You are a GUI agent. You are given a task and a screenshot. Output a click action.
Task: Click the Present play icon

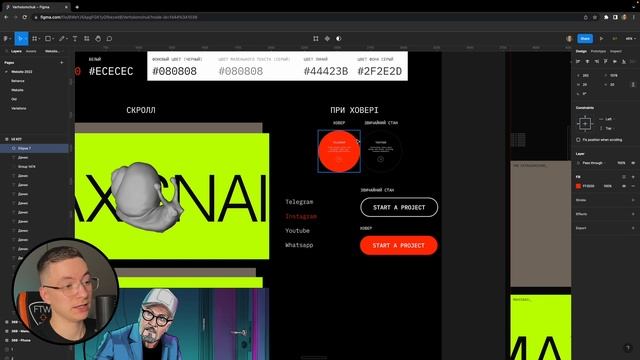(x=601, y=38)
